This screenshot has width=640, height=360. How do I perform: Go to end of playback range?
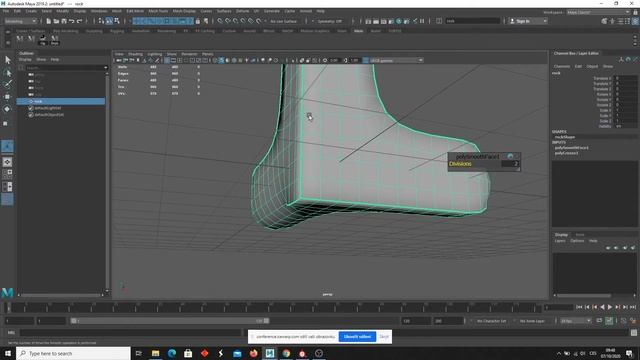(633, 307)
